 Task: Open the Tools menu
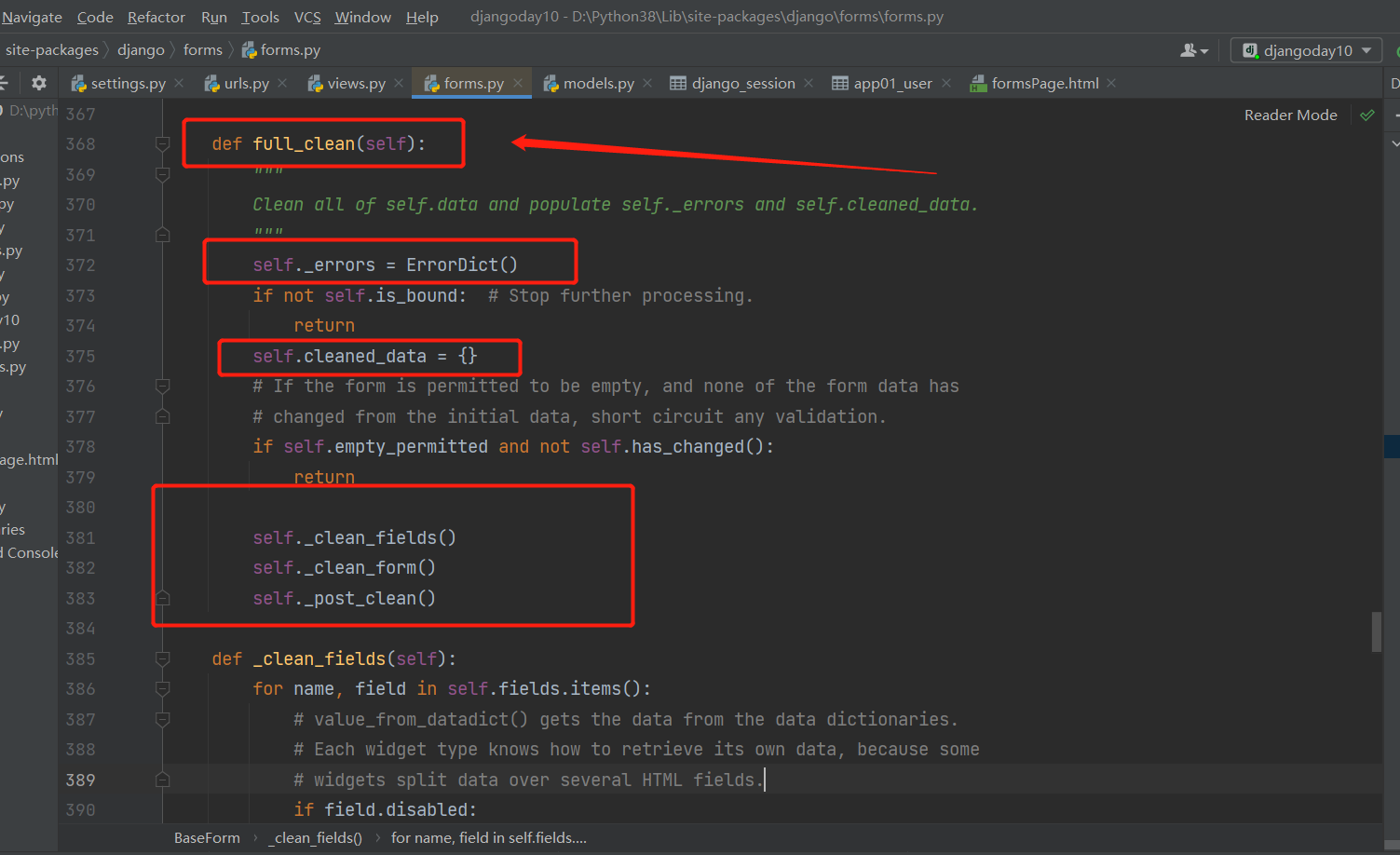click(261, 17)
